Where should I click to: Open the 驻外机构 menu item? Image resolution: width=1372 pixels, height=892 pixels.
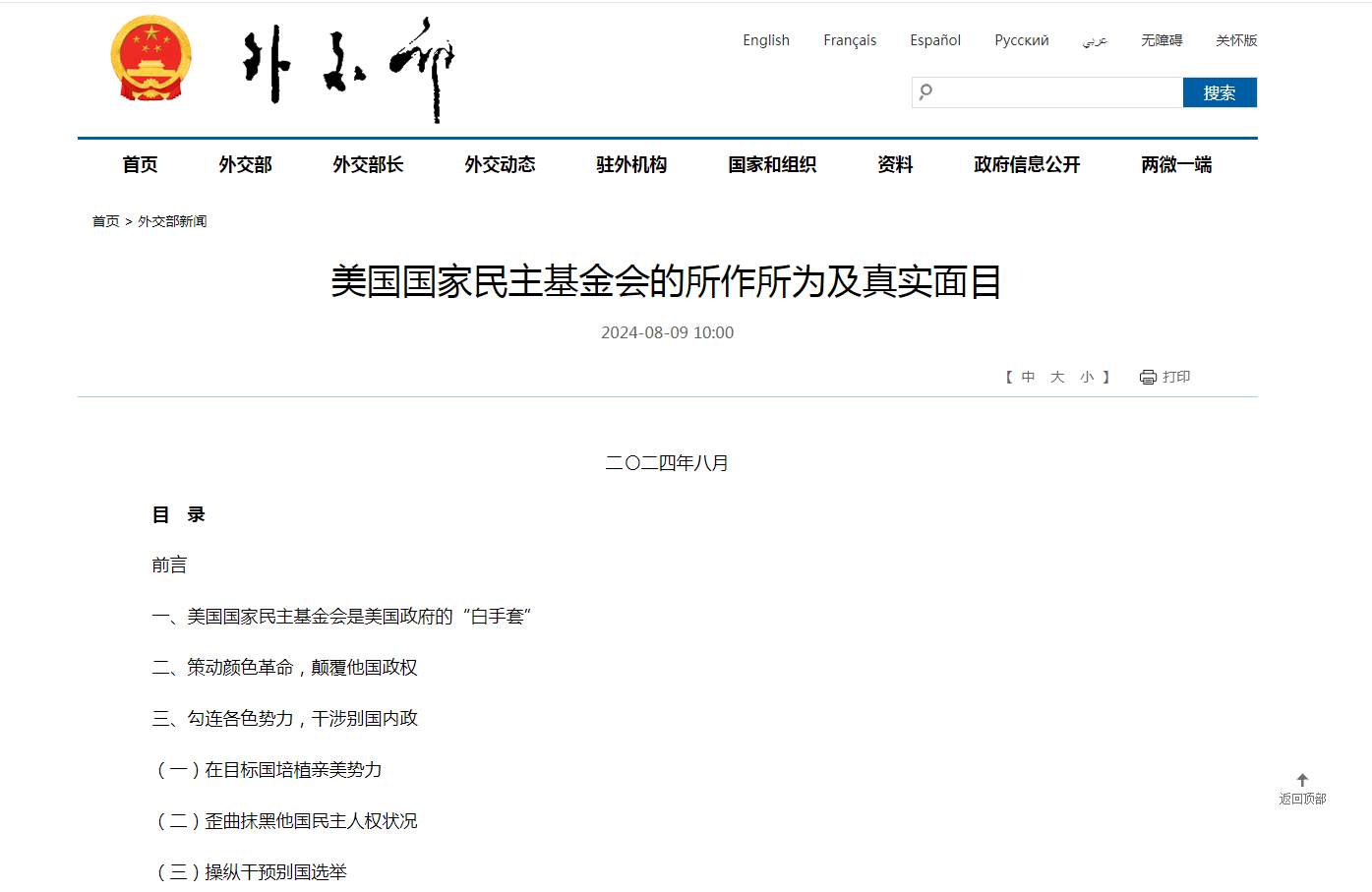(631, 164)
